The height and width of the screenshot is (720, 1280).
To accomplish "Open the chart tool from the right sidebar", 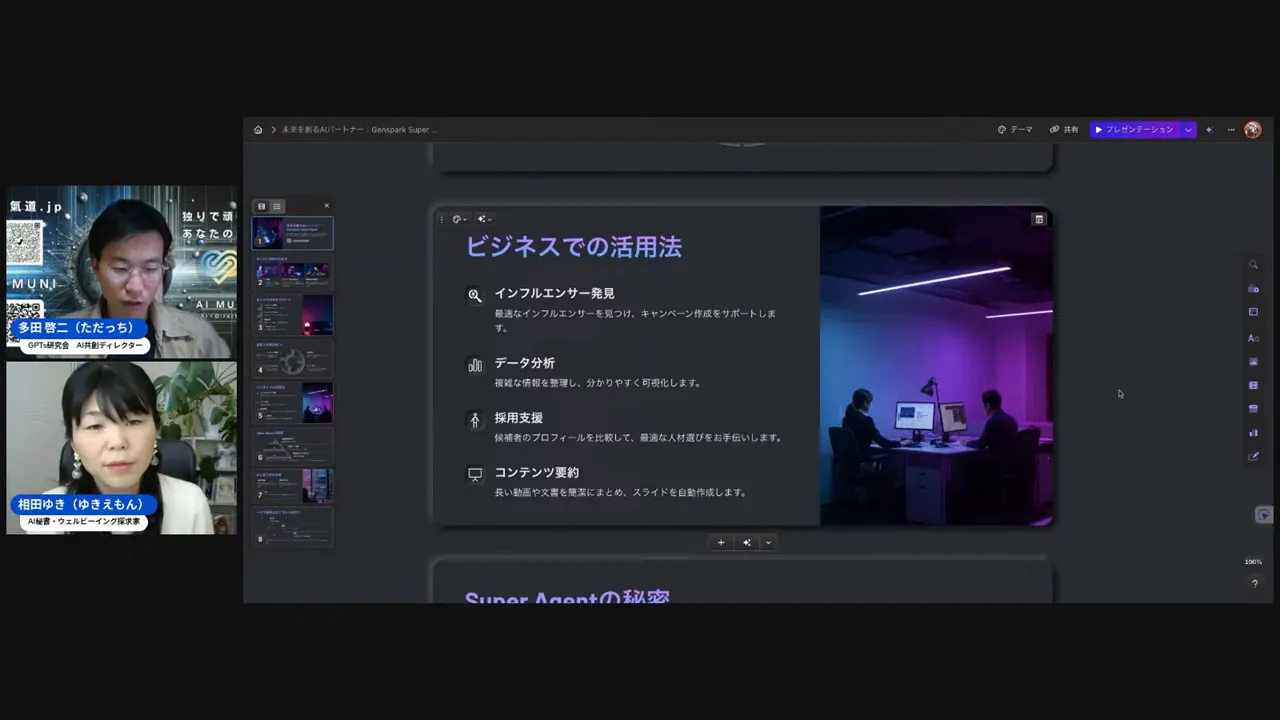I will (1254, 431).
